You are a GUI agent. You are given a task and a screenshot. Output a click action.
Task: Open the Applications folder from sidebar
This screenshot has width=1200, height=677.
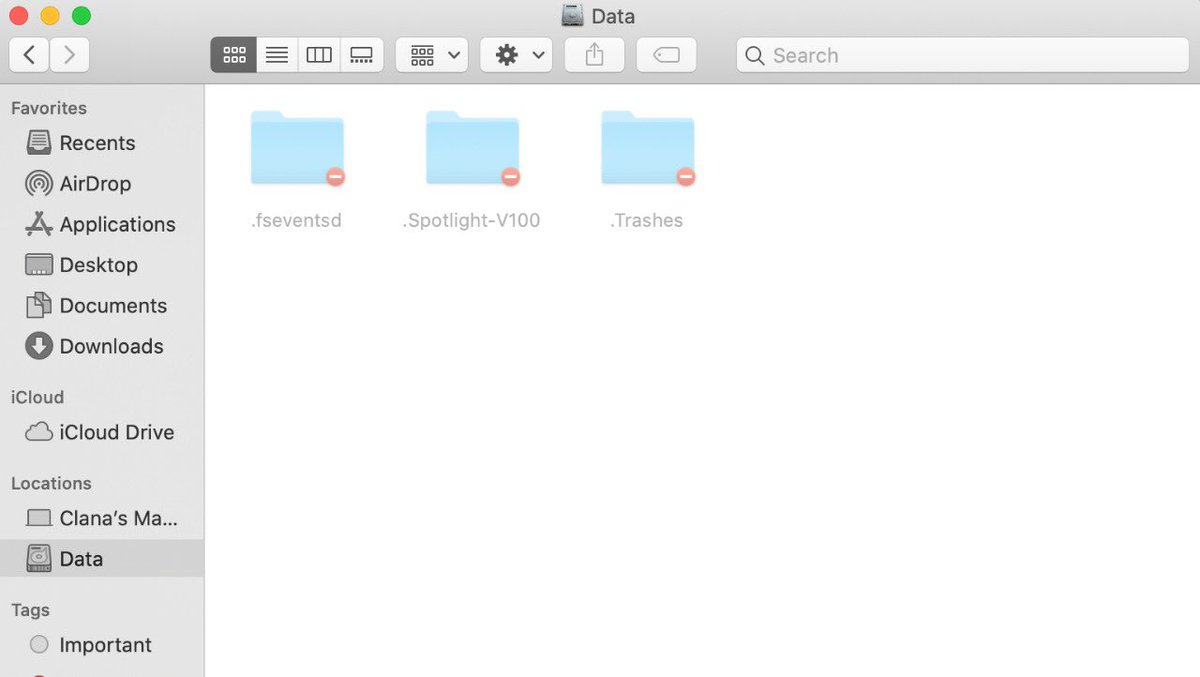pyautogui.click(x=119, y=224)
